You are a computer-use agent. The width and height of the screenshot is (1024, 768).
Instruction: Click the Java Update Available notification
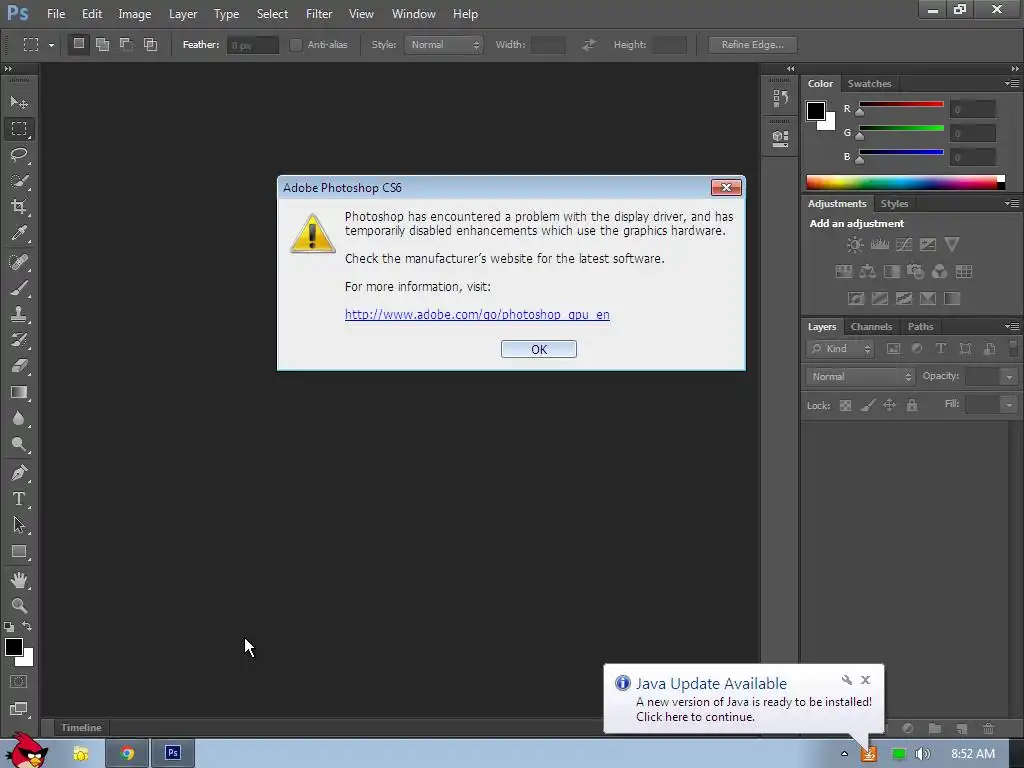pos(743,699)
